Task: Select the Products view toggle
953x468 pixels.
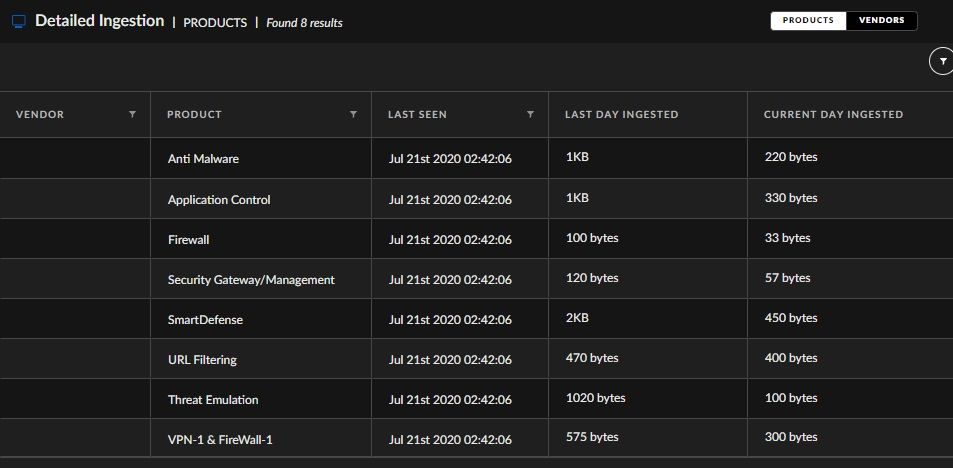Action: pos(808,21)
